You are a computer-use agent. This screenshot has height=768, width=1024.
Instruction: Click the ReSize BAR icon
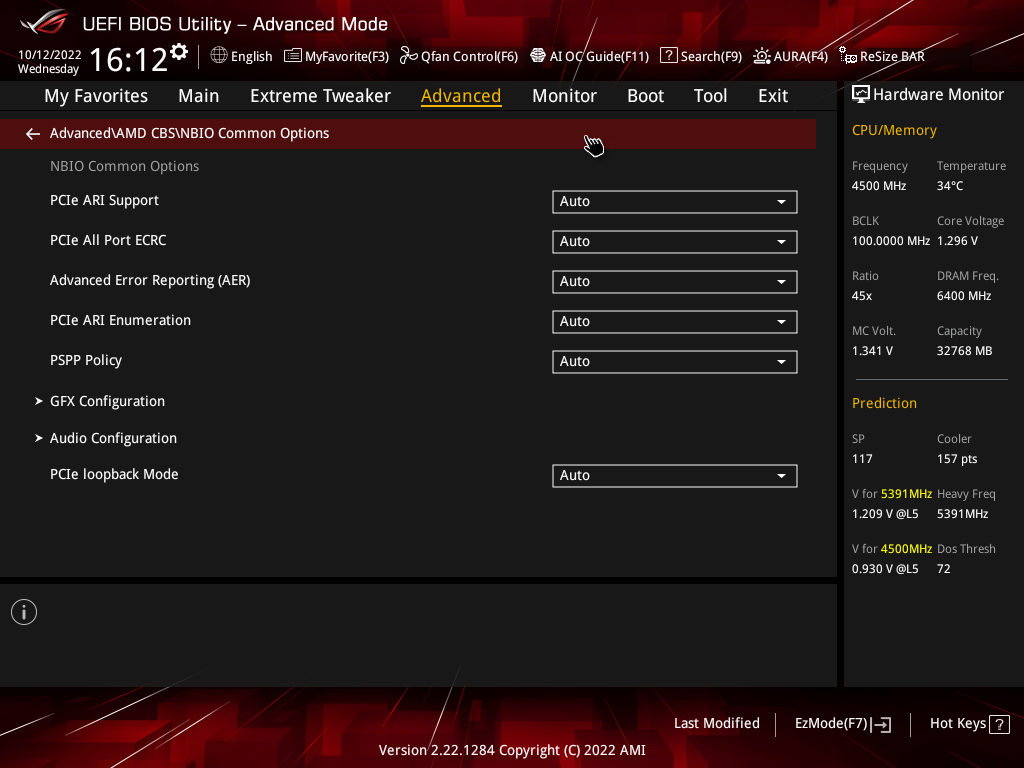848,56
